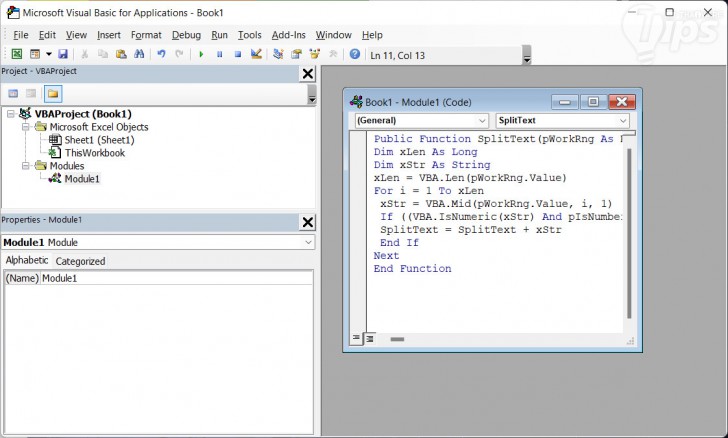Close the Project - VBAProject panel
The image size is (728, 438).
[x=308, y=73]
